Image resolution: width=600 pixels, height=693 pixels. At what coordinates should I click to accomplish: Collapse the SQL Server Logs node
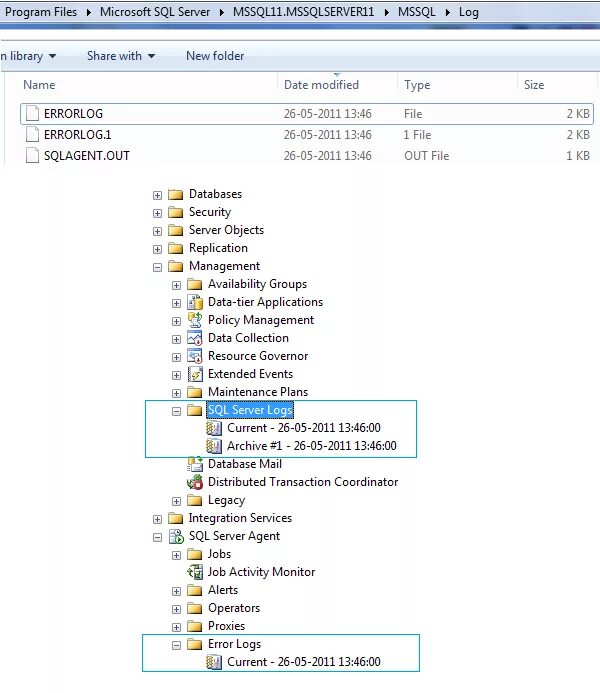point(176,411)
